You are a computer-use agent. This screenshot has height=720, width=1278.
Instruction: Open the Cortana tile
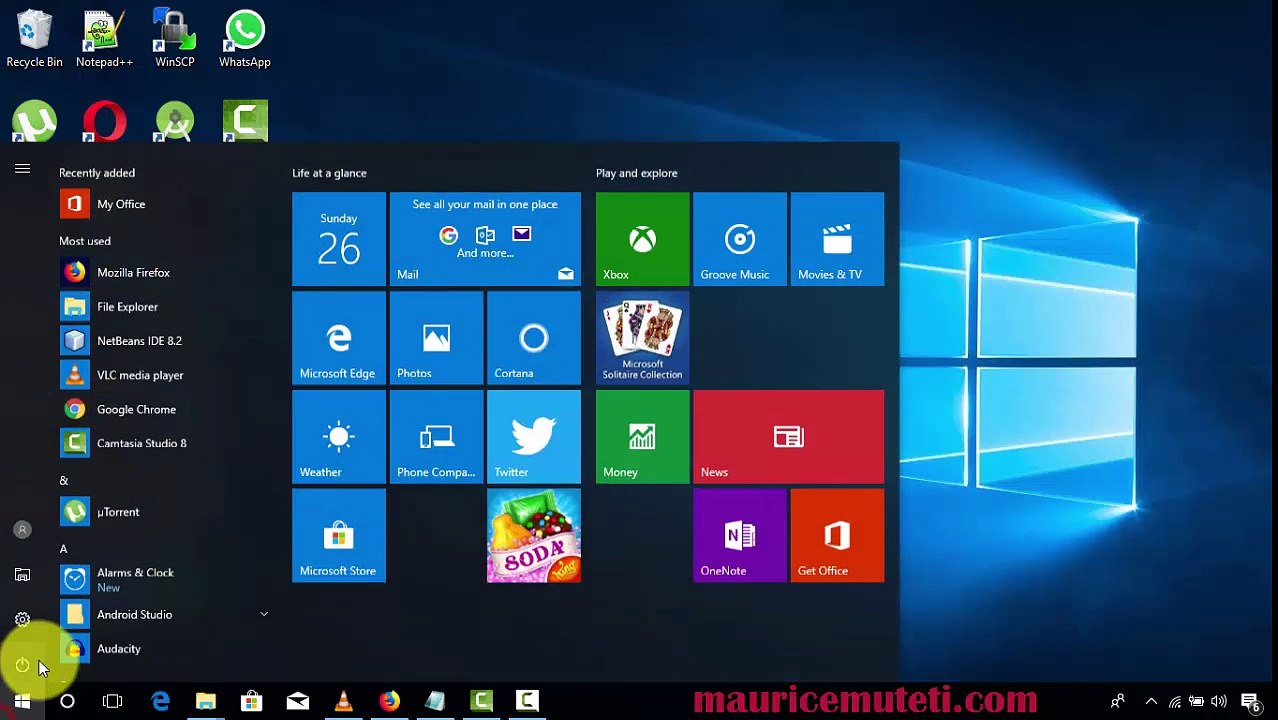click(533, 338)
